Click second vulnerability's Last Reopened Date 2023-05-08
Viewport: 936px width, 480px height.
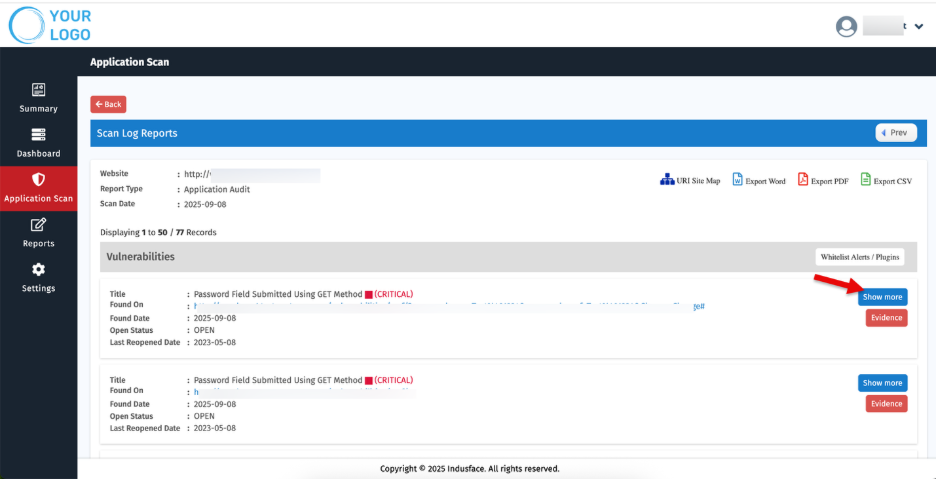215,428
